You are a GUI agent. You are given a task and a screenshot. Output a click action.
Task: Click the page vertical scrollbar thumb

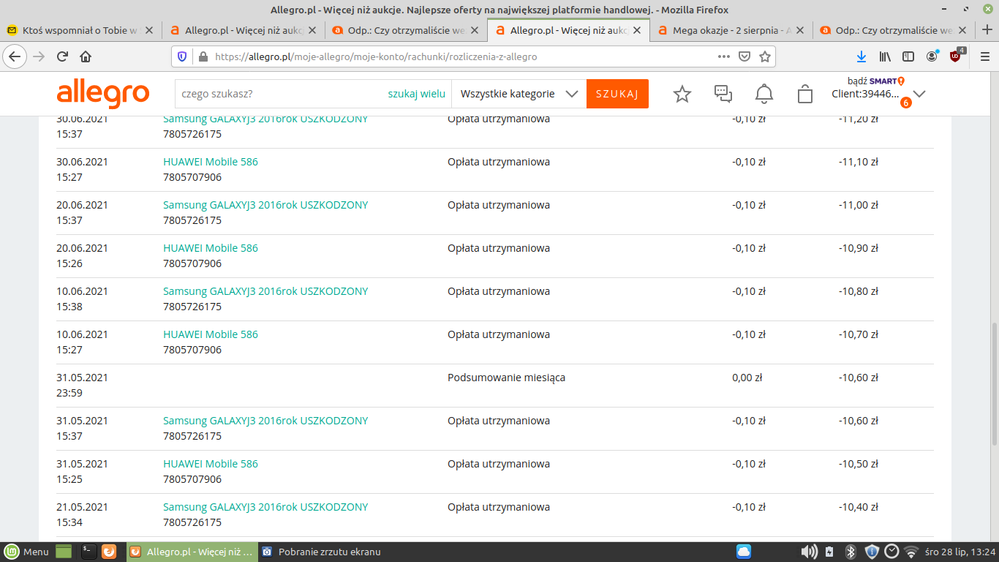click(994, 384)
